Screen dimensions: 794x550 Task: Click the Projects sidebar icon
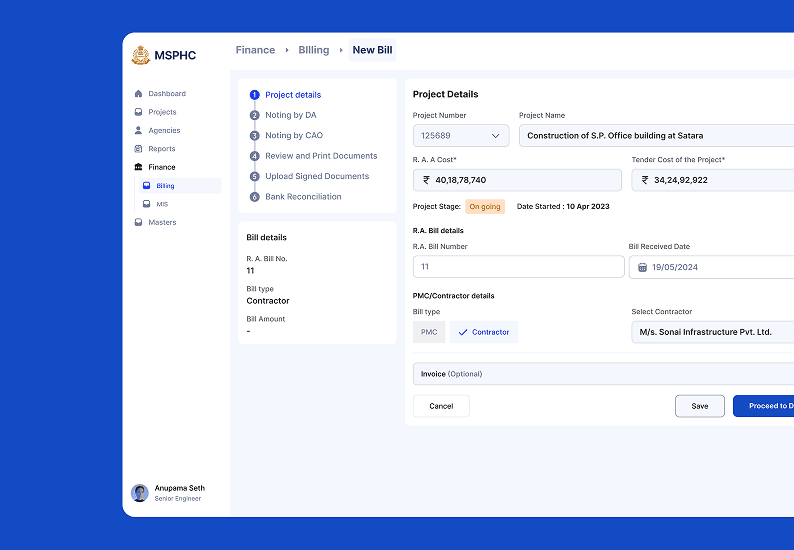[138, 112]
